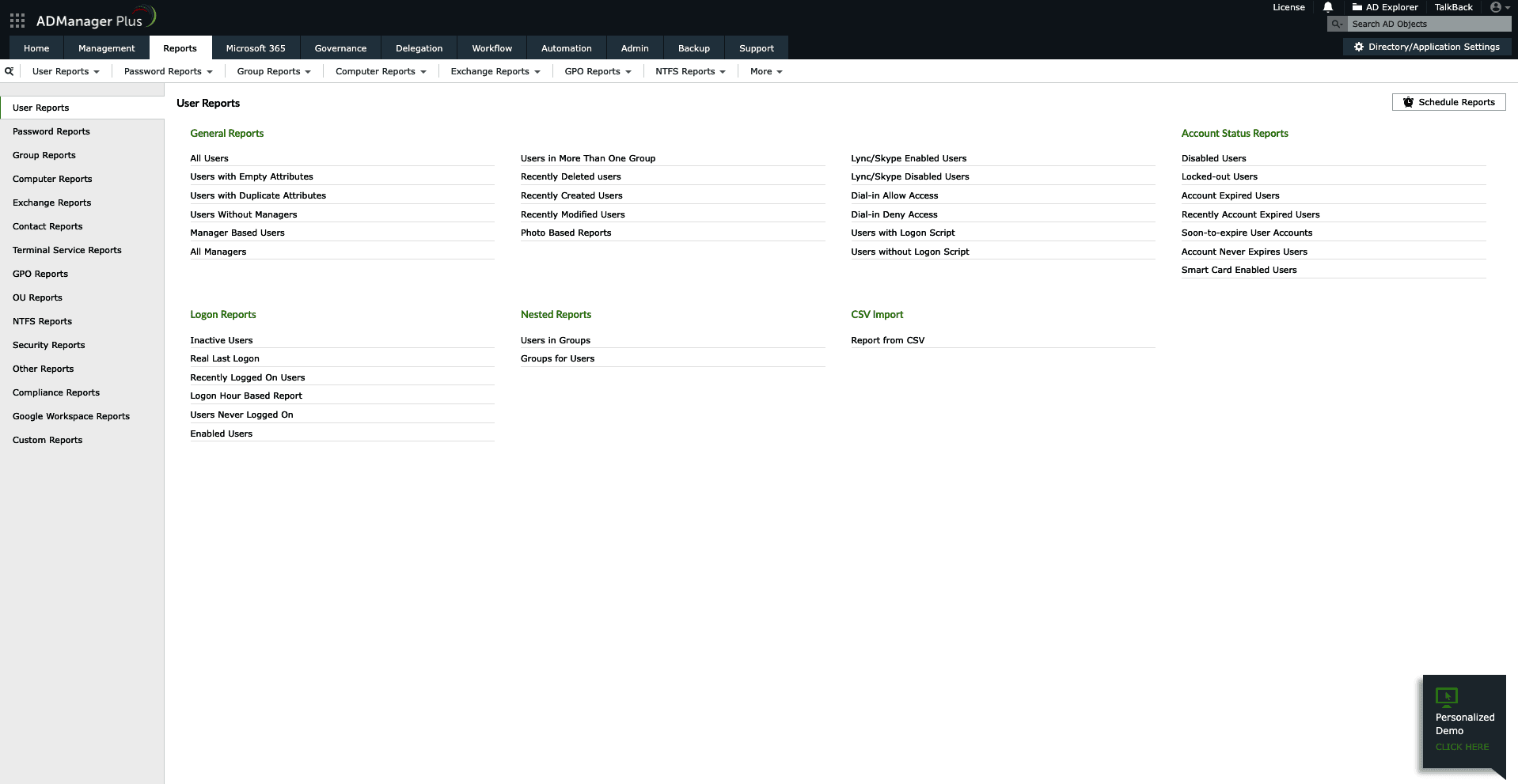Screen dimensions: 1518x784
Task: Click the user profile icon at top right
Action: [x=1494, y=7]
